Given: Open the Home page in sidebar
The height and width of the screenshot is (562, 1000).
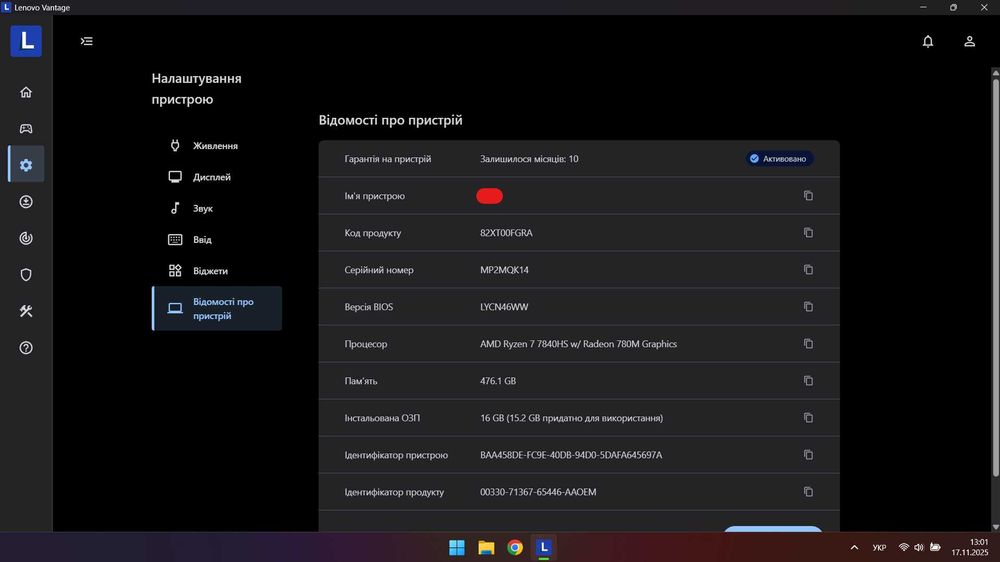Looking at the screenshot, I should pyautogui.click(x=26, y=92).
